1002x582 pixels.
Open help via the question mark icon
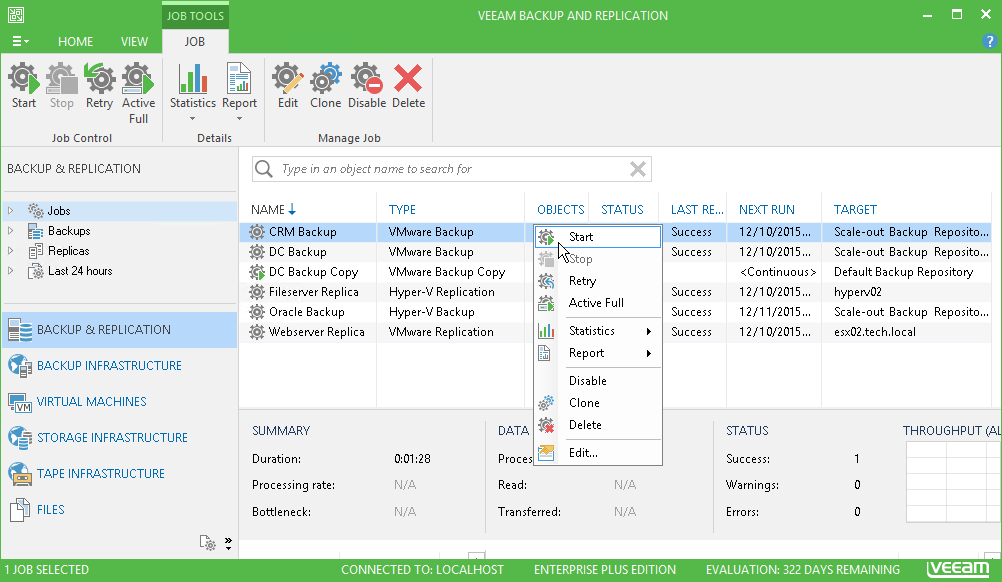[x=989, y=41]
